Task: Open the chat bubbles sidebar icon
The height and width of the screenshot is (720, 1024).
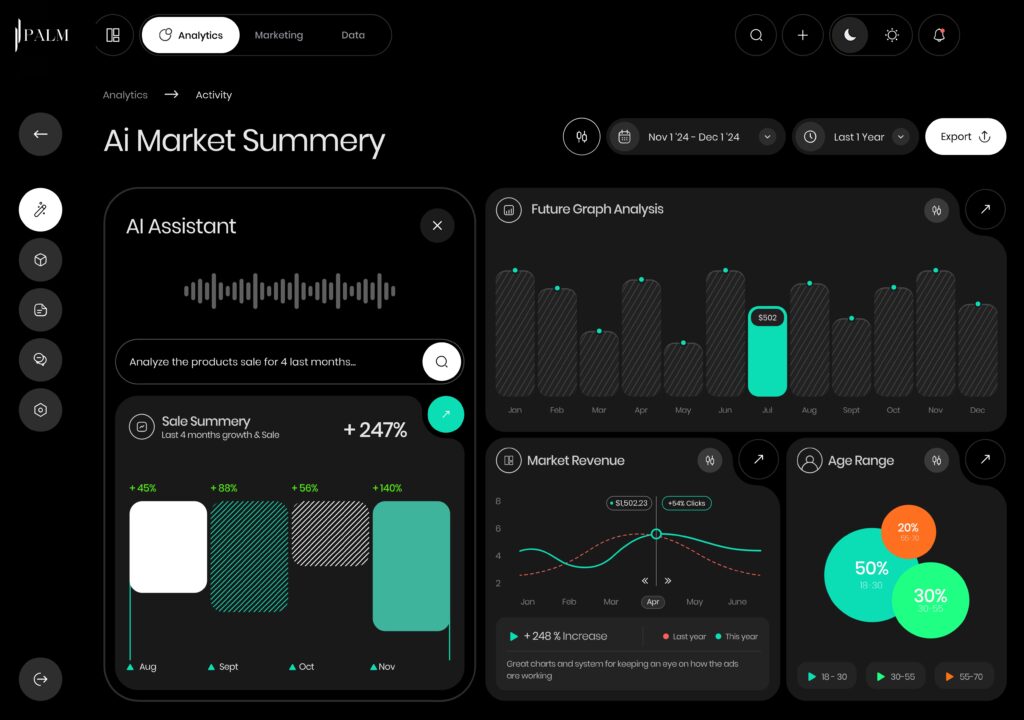Action: (40, 360)
